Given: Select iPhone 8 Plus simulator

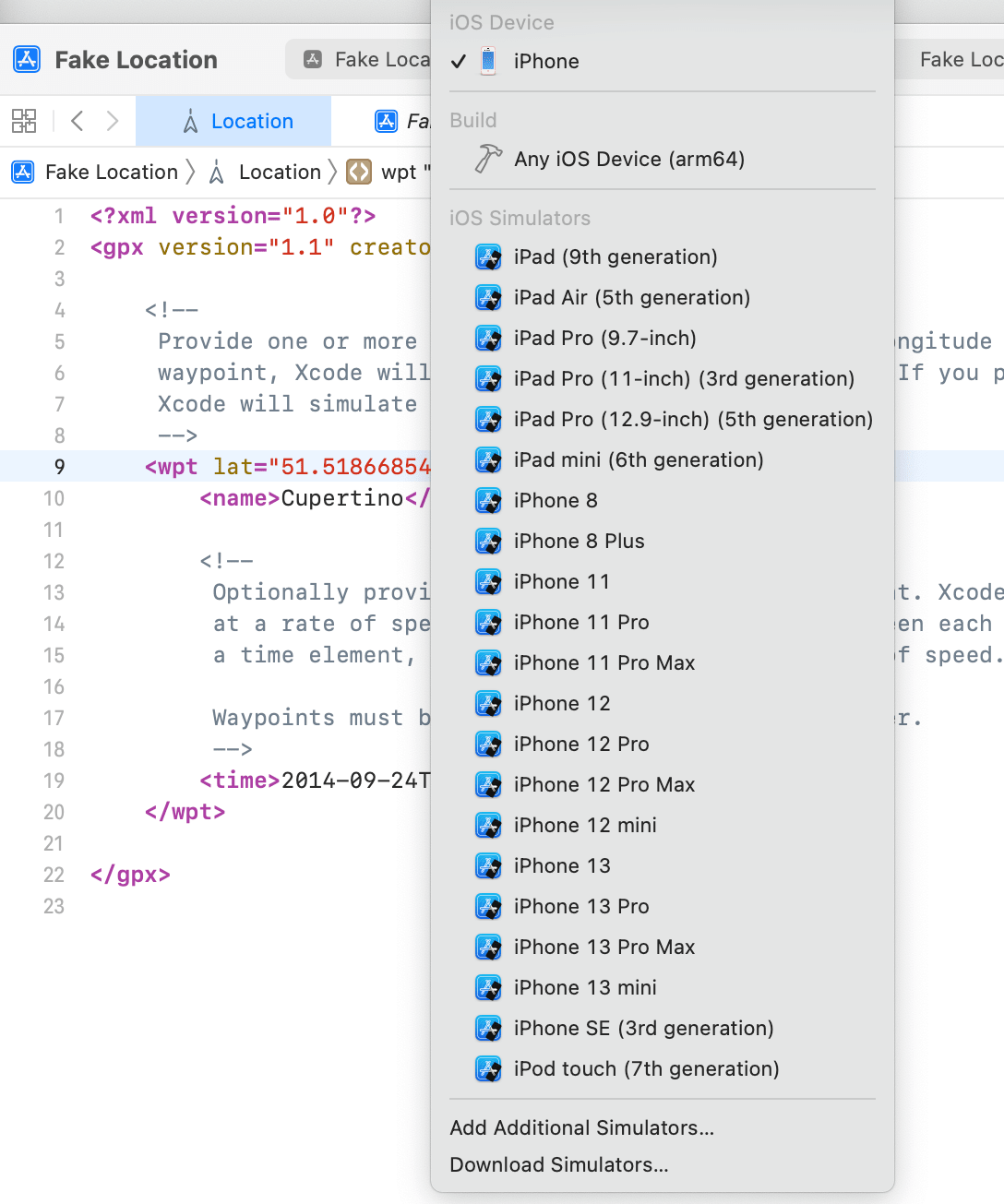Looking at the screenshot, I should 663,541.
